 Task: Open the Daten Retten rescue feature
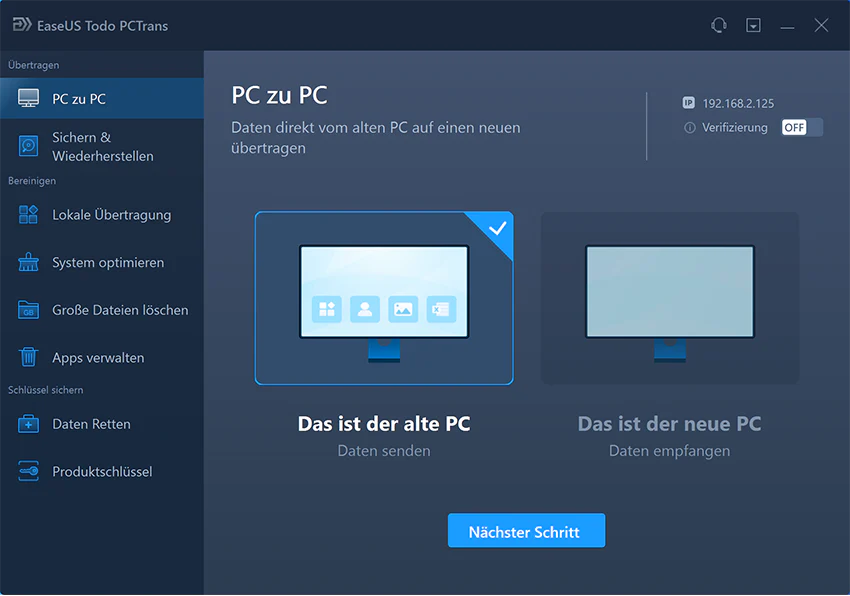[x=28, y=423]
